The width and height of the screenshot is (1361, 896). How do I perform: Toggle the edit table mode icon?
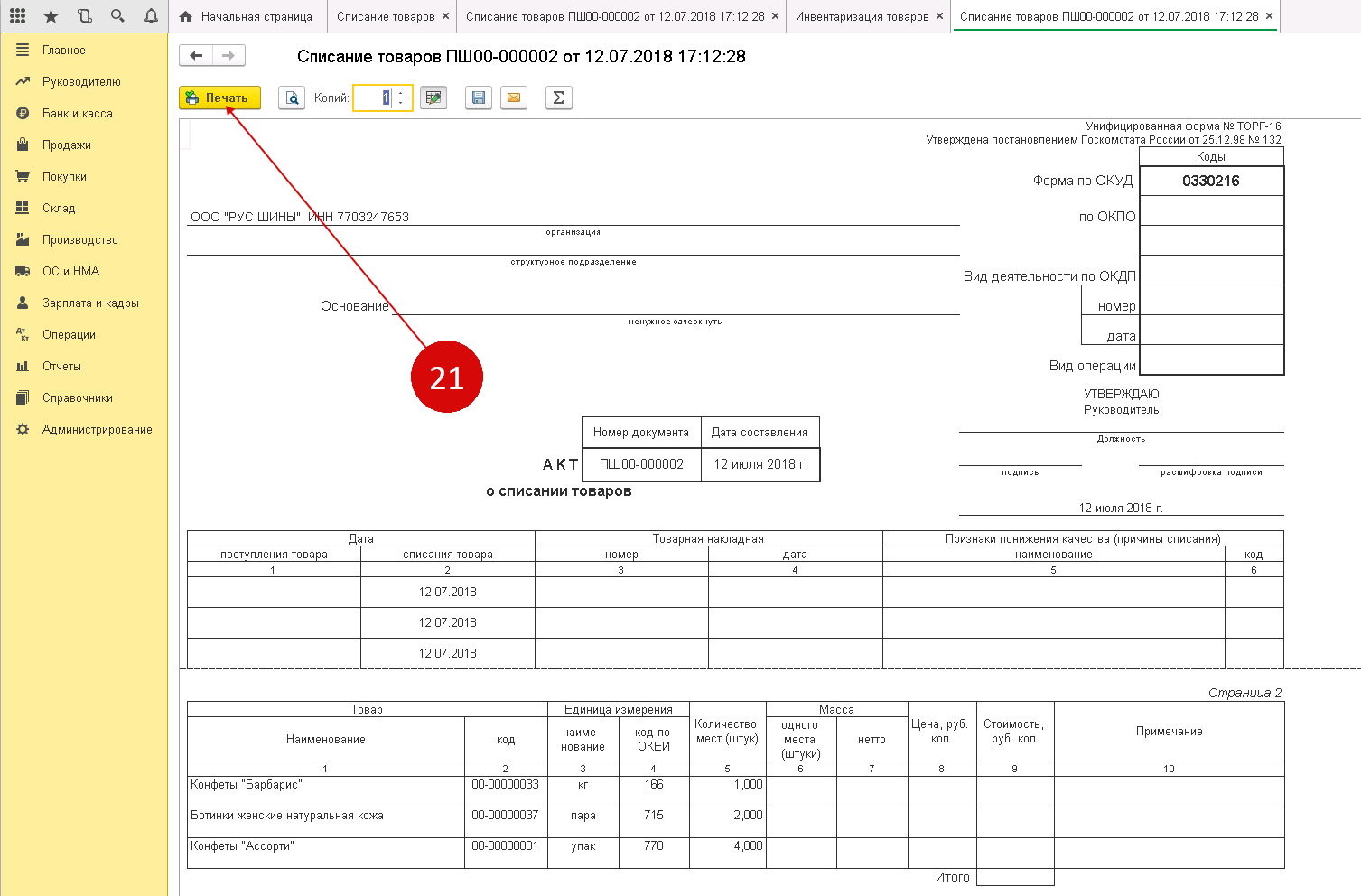433,98
